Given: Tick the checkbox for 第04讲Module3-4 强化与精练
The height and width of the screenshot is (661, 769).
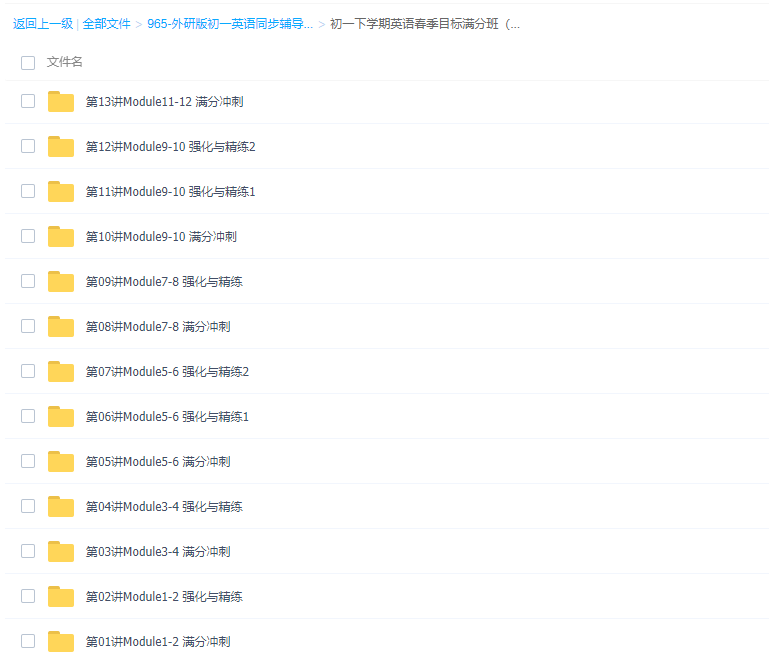Looking at the screenshot, I should click(28, 506).
